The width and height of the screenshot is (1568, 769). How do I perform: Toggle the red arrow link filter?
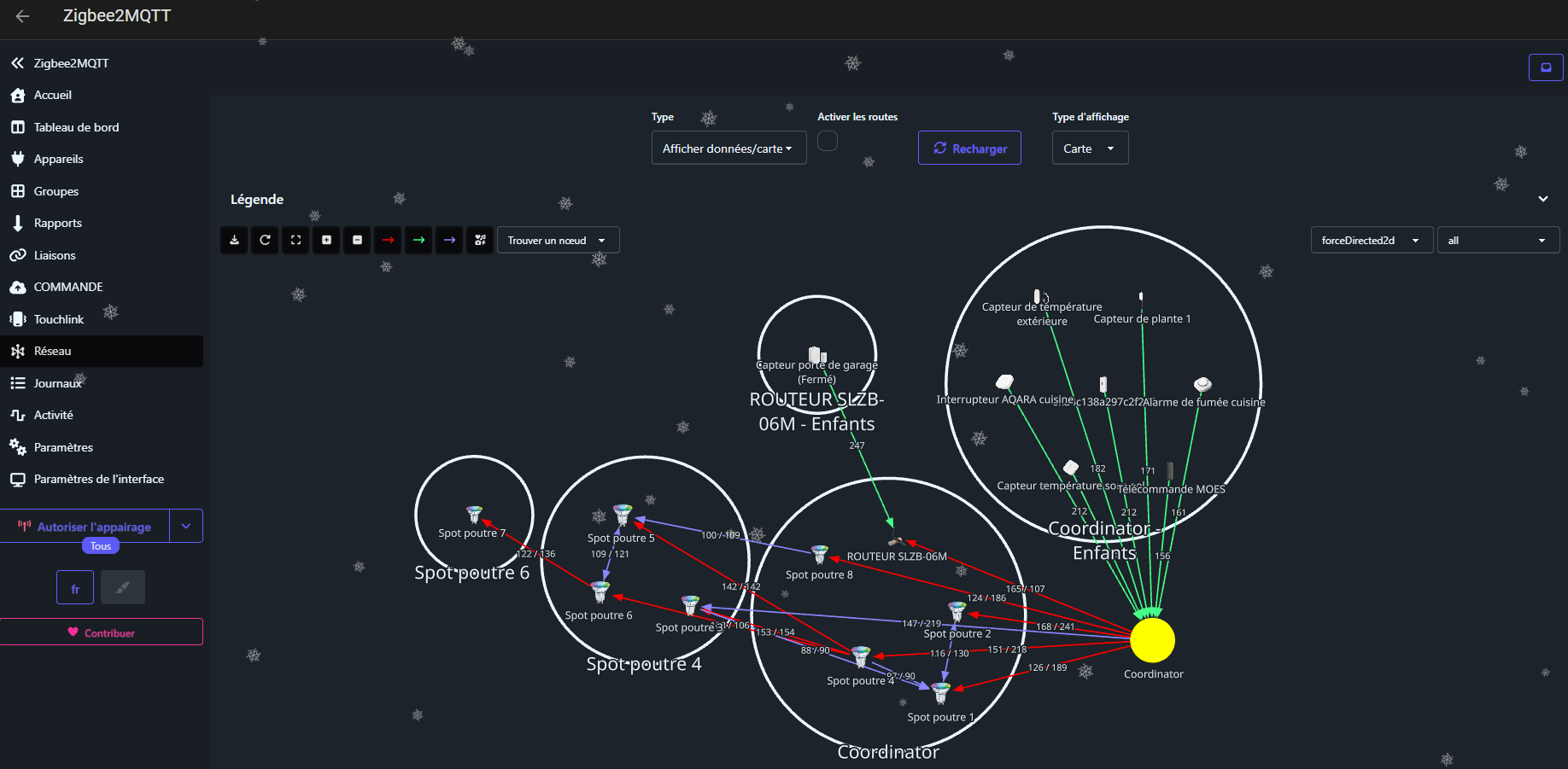point(388,241)
